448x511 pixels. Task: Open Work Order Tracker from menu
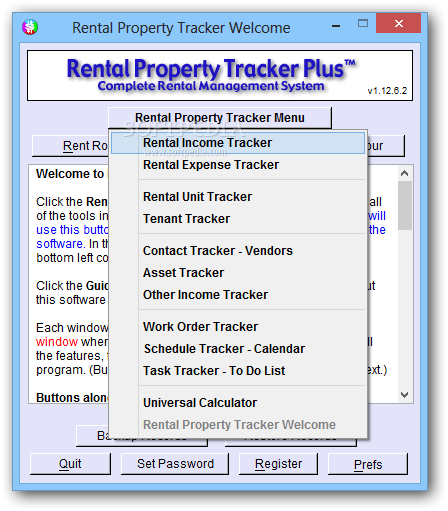point(238,327)
